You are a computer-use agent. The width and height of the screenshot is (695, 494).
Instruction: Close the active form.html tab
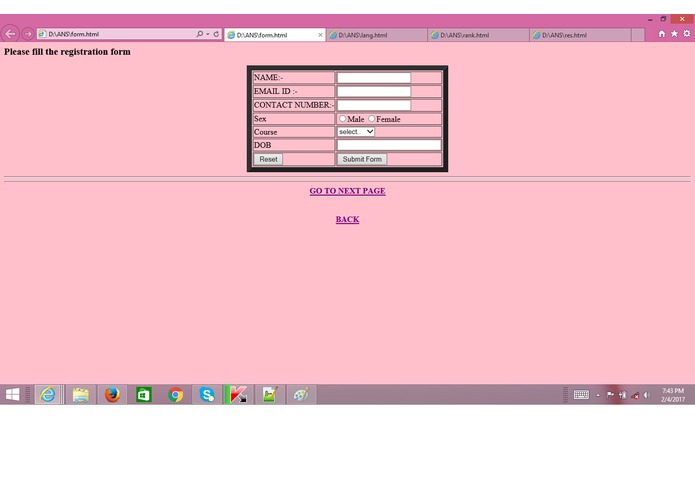click(320, 35)
